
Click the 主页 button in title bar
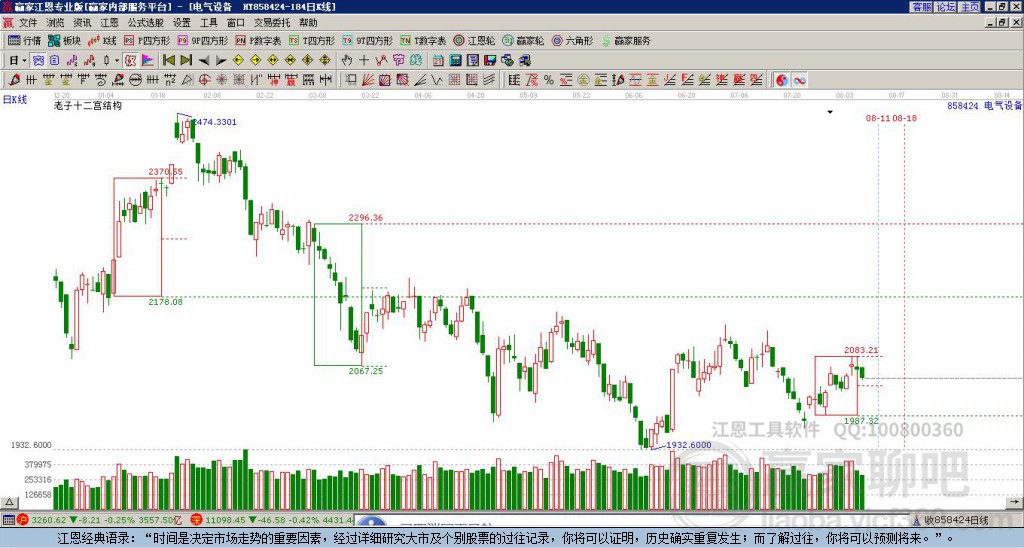tap(970, 7)
